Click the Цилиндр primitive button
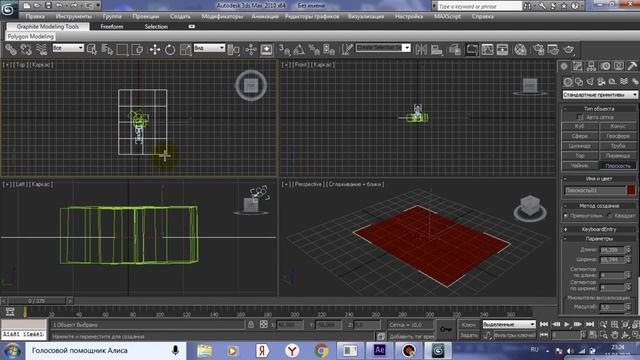The image size is (640, 360). pyautogui.click(x=580, y=146)
